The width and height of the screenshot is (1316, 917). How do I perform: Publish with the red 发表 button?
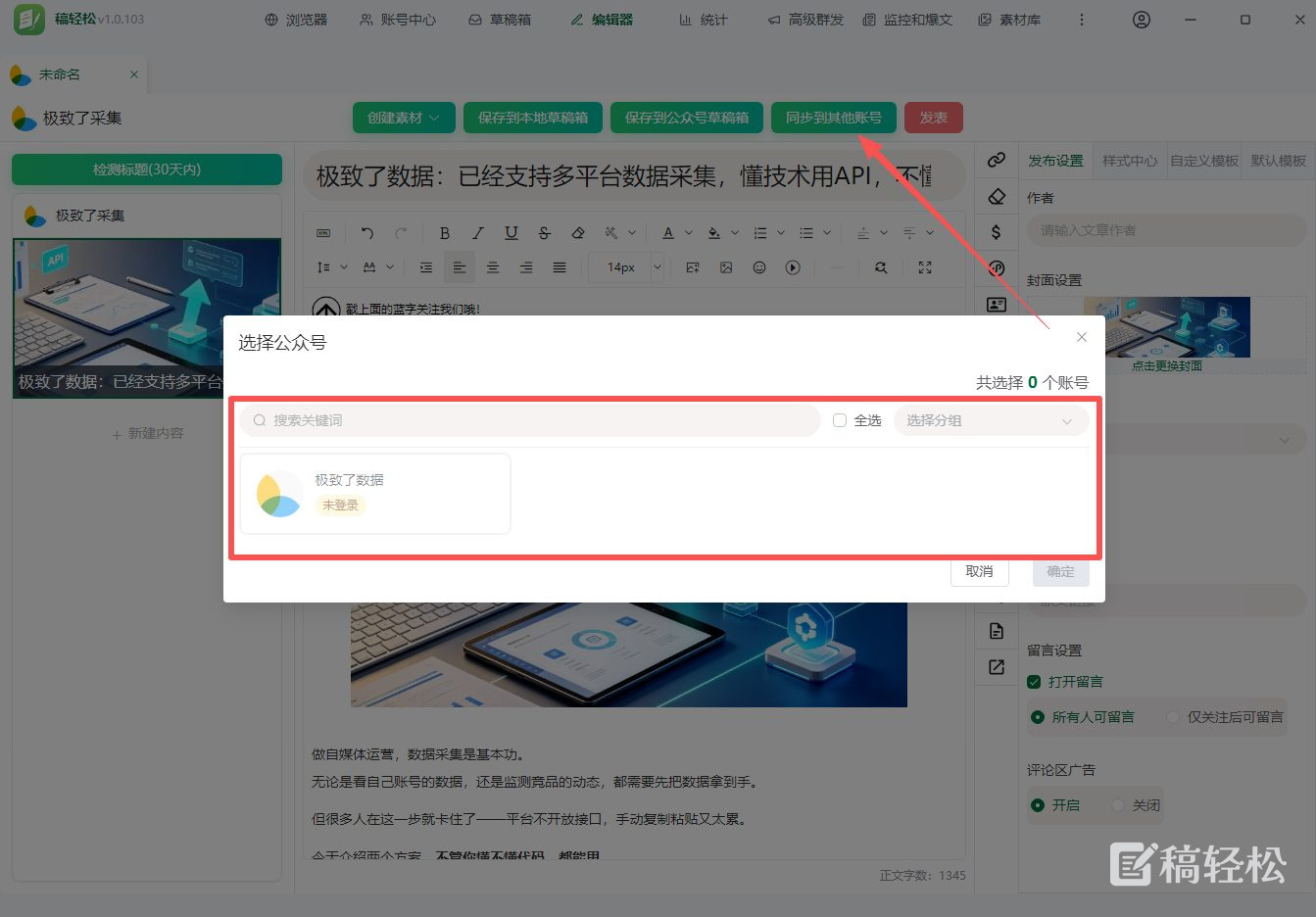click(x=934, y=118)
